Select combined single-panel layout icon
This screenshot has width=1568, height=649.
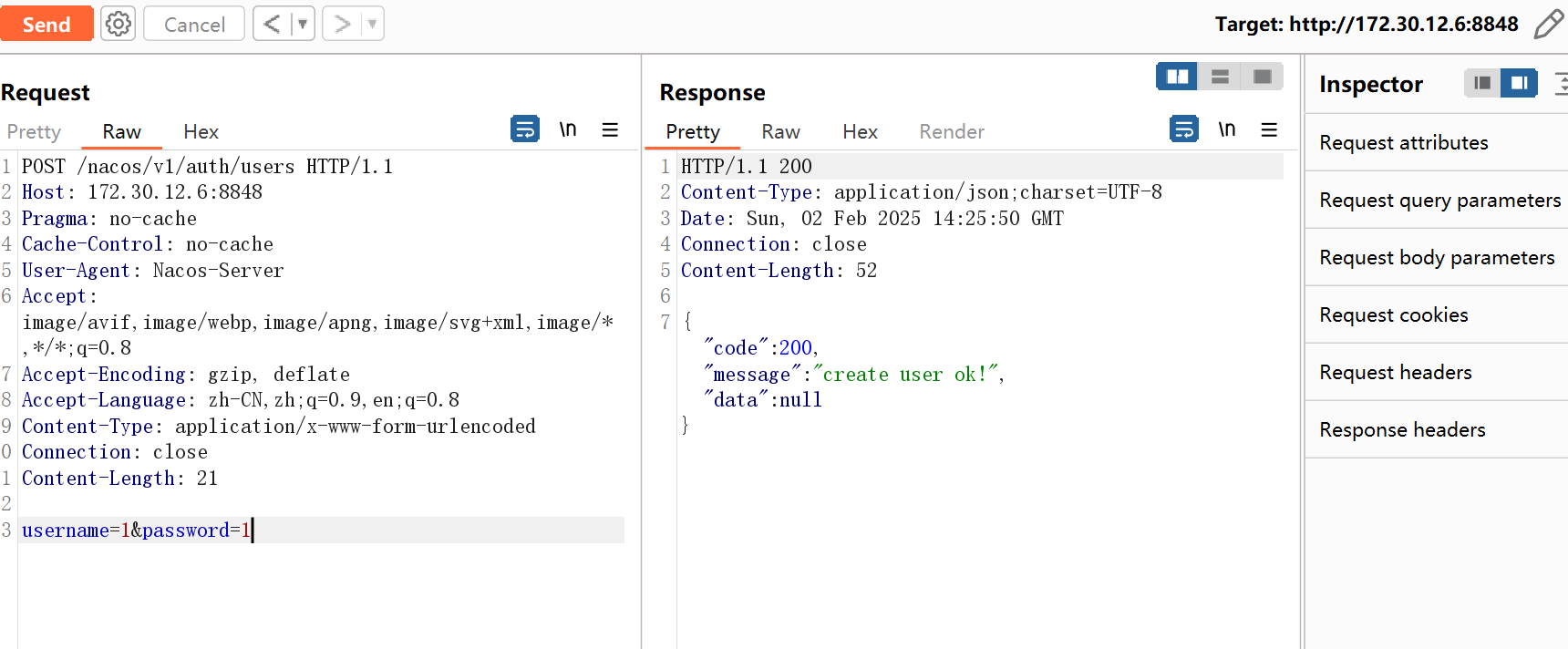tap(1263, 77)
